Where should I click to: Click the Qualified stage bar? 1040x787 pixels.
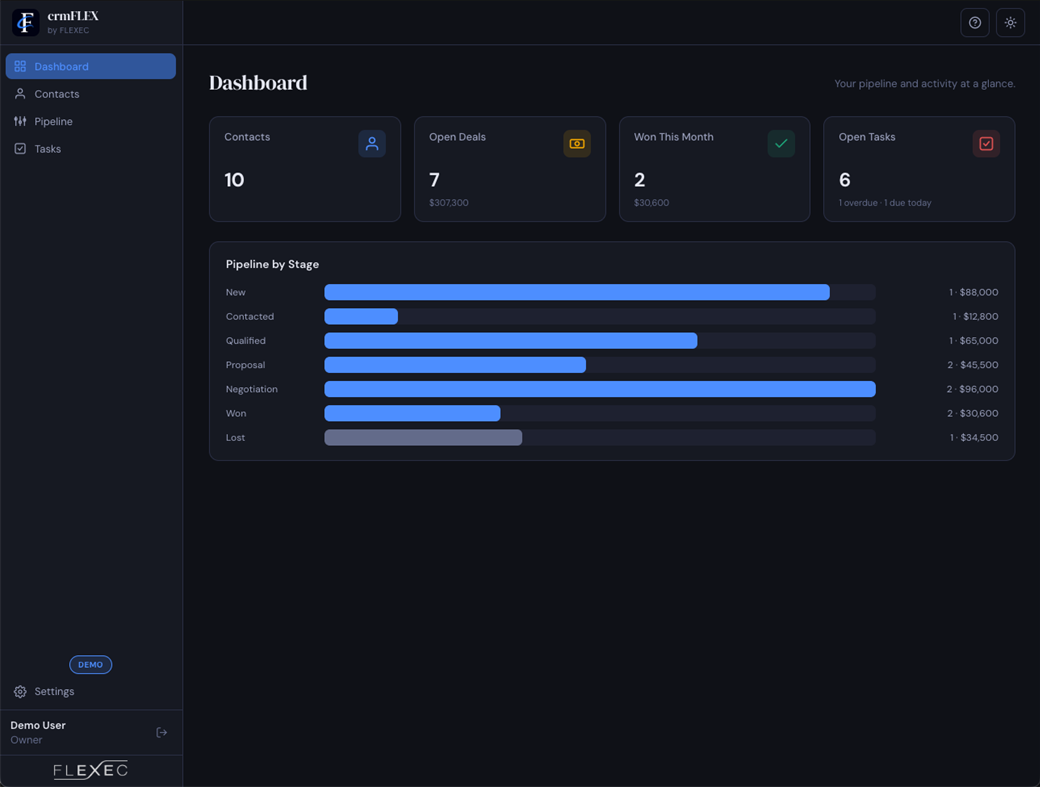(x=511, y=341)
